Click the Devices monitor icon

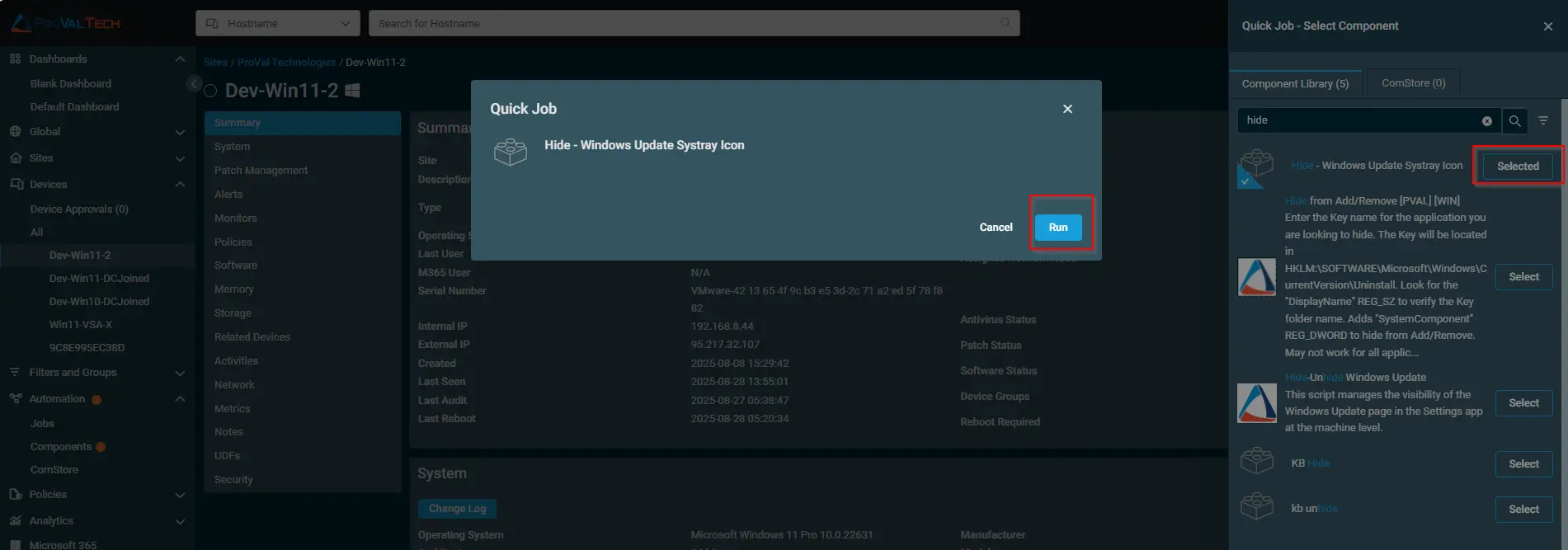(x=16, y=184)
